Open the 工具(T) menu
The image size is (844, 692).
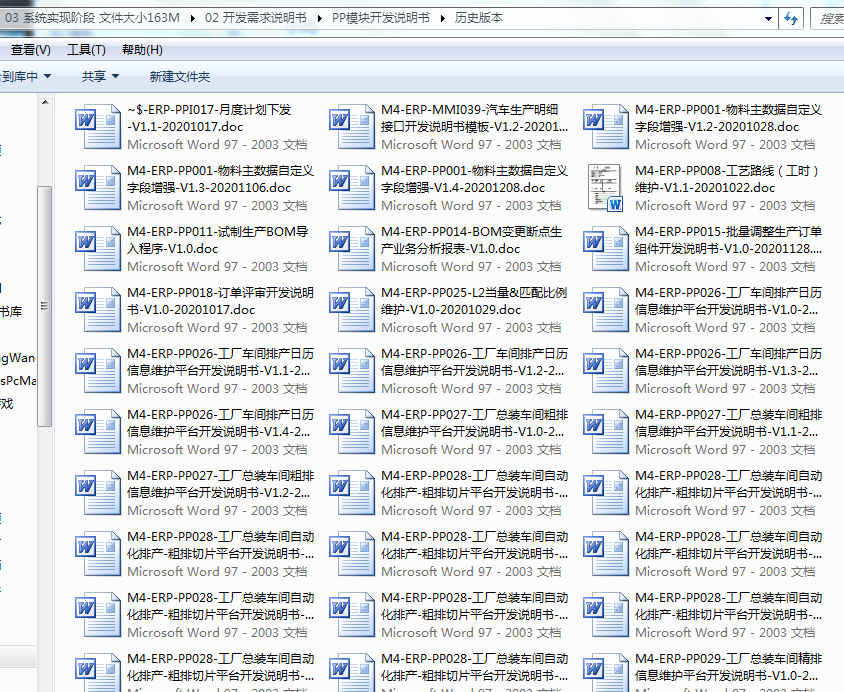pyautogui.click(x=86, y=50)
